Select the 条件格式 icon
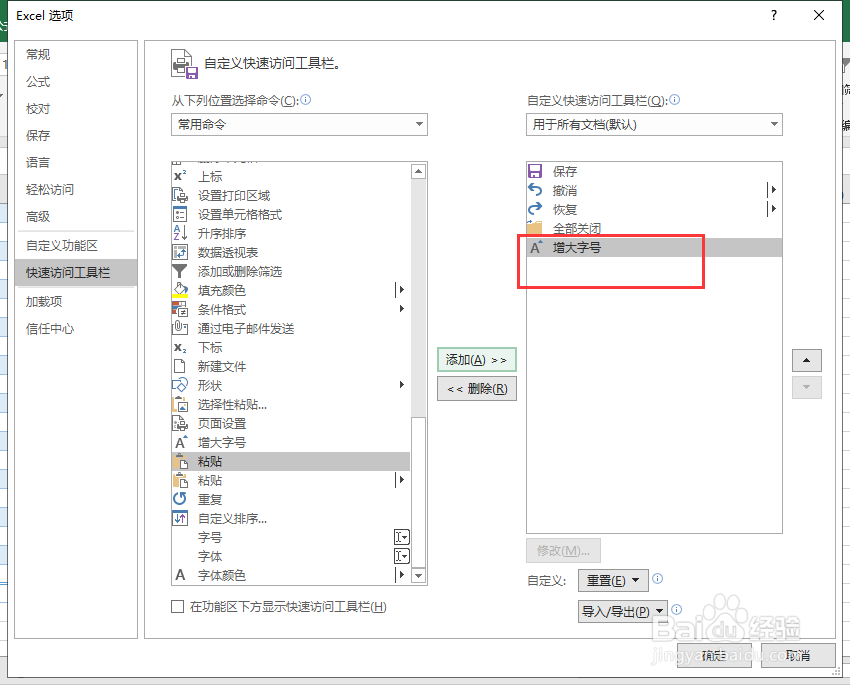The width and height of the screenshot is (850, 685). 180,309
